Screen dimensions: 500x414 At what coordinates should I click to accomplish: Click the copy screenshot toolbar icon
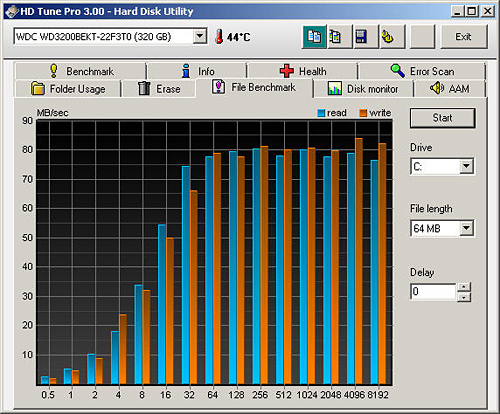point(340,37)
